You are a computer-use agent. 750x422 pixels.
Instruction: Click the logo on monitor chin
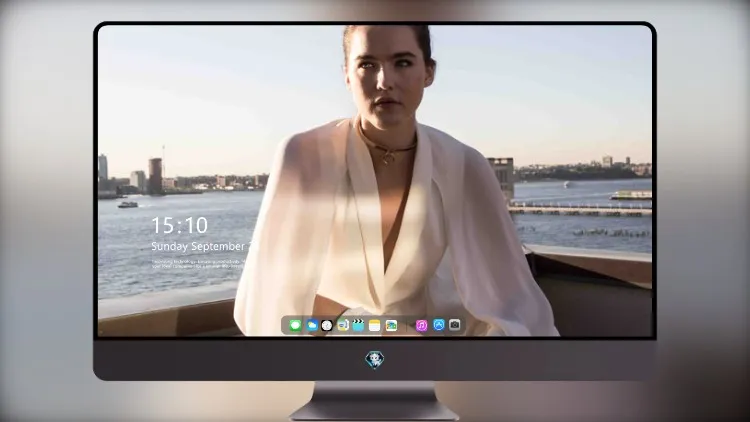coord(375,360)
